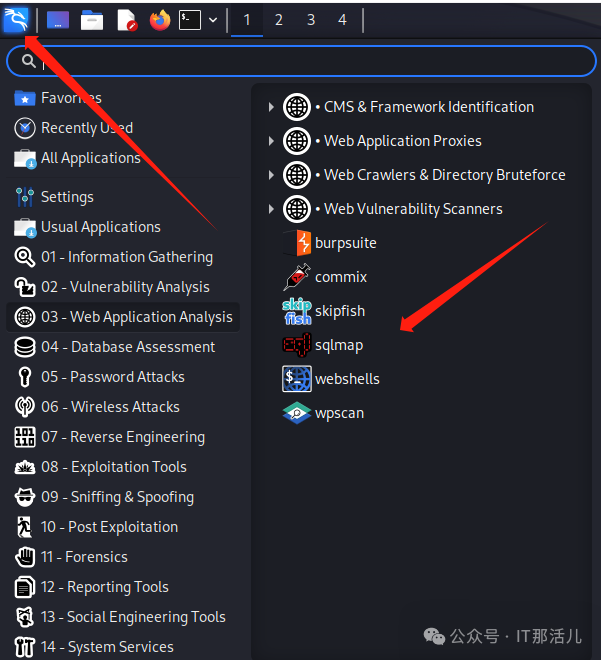The width and height of the screenshot is (601, 660).
Task: Launch the text editor panel icon
Action: tap(127, 20)
